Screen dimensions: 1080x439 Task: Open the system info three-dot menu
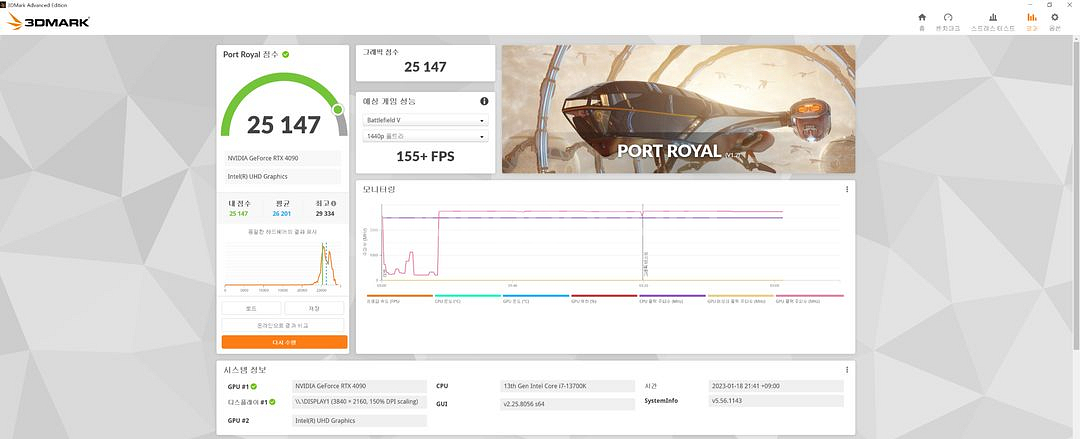(847, 369)
